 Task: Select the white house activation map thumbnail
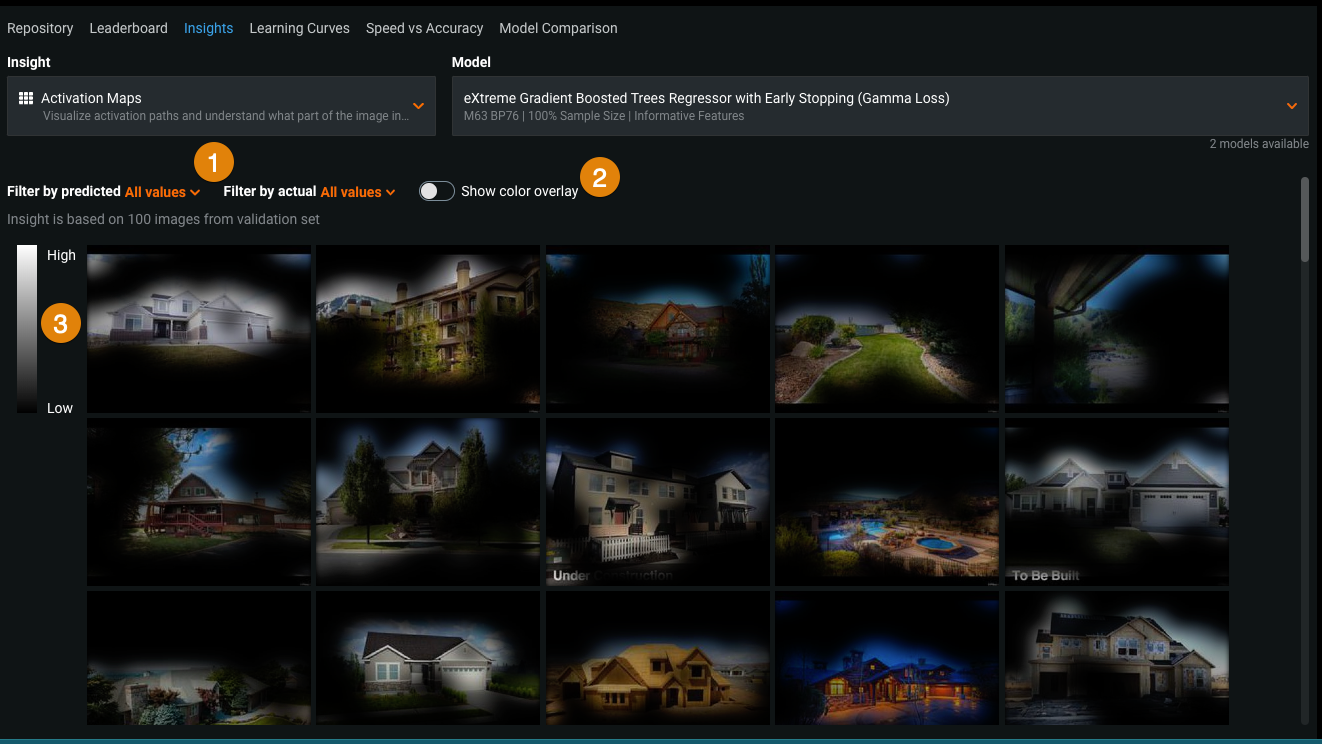(x=198, y=329)
